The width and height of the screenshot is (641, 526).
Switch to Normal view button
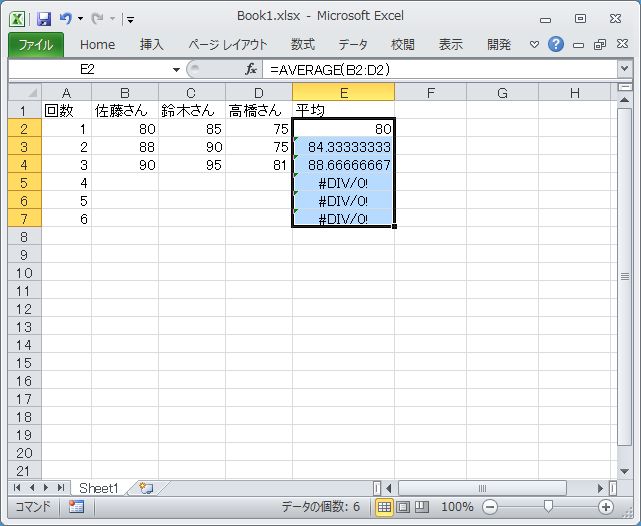pyautogui.click(x=384, y=507)
